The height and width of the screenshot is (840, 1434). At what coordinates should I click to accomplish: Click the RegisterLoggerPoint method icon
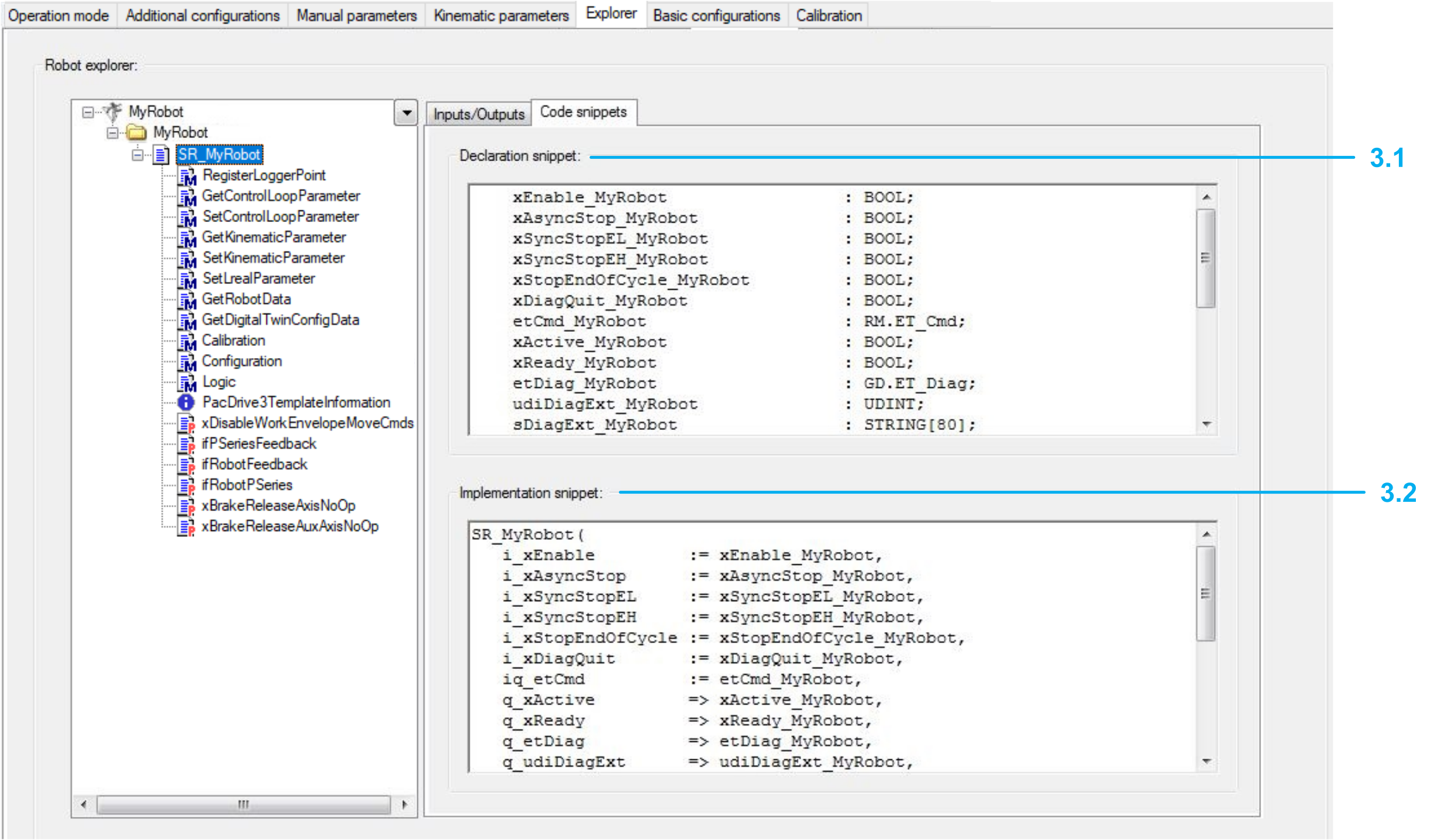[187, 176]
